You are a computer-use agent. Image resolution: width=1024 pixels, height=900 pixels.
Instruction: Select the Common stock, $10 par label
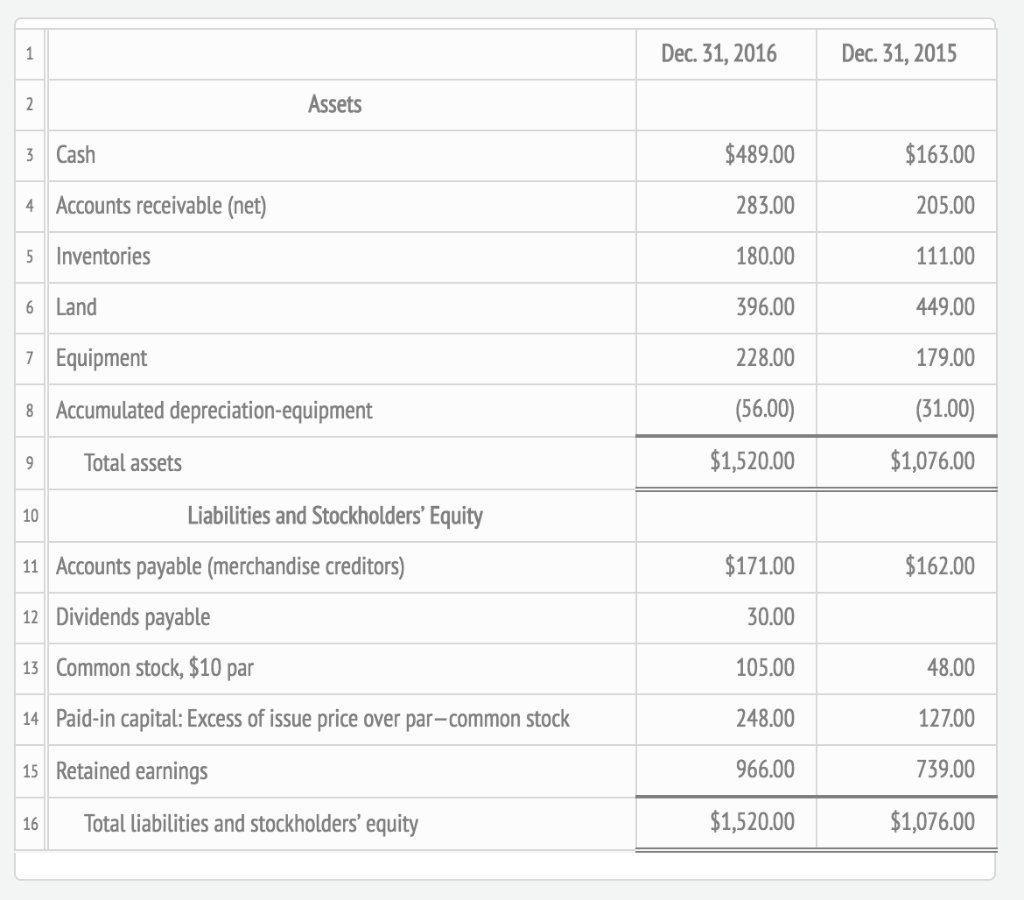[155, 668]
